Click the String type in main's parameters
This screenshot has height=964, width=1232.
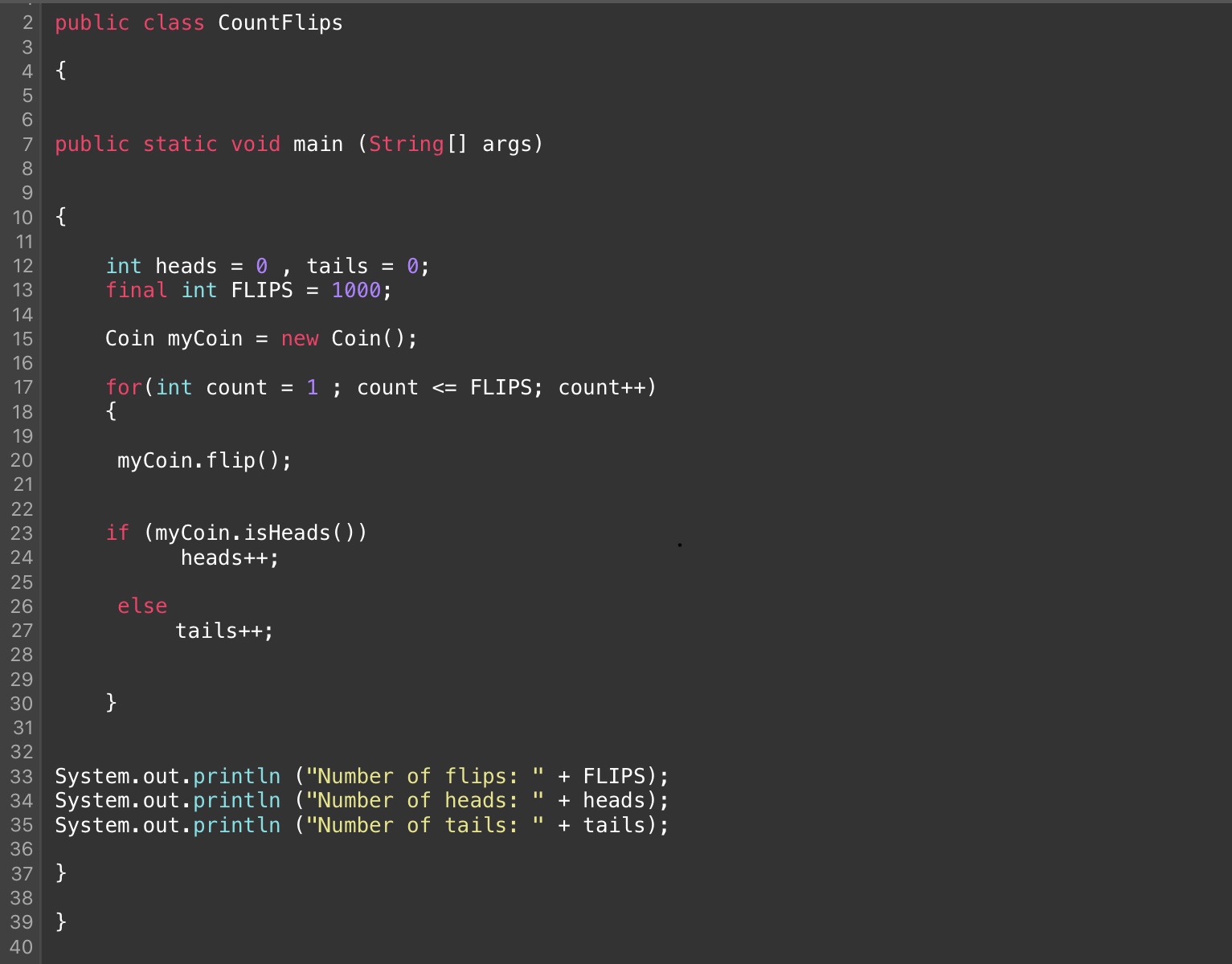[406, 145]
